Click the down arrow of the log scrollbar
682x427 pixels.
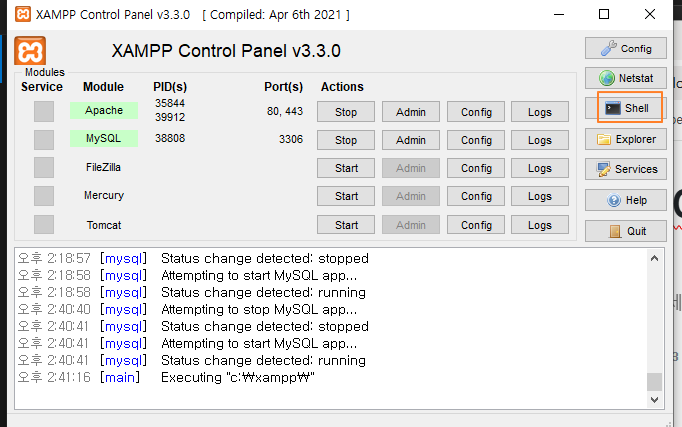click(x=654, y=400)
